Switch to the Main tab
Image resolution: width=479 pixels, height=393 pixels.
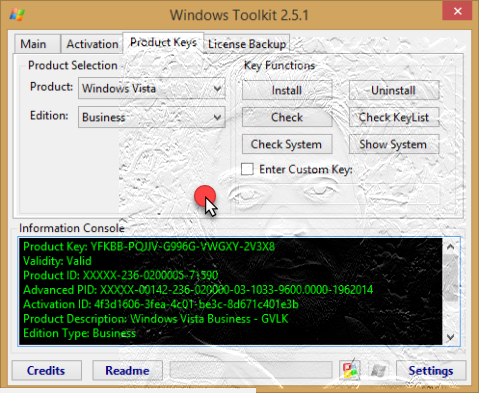click(x=37, y=44)
